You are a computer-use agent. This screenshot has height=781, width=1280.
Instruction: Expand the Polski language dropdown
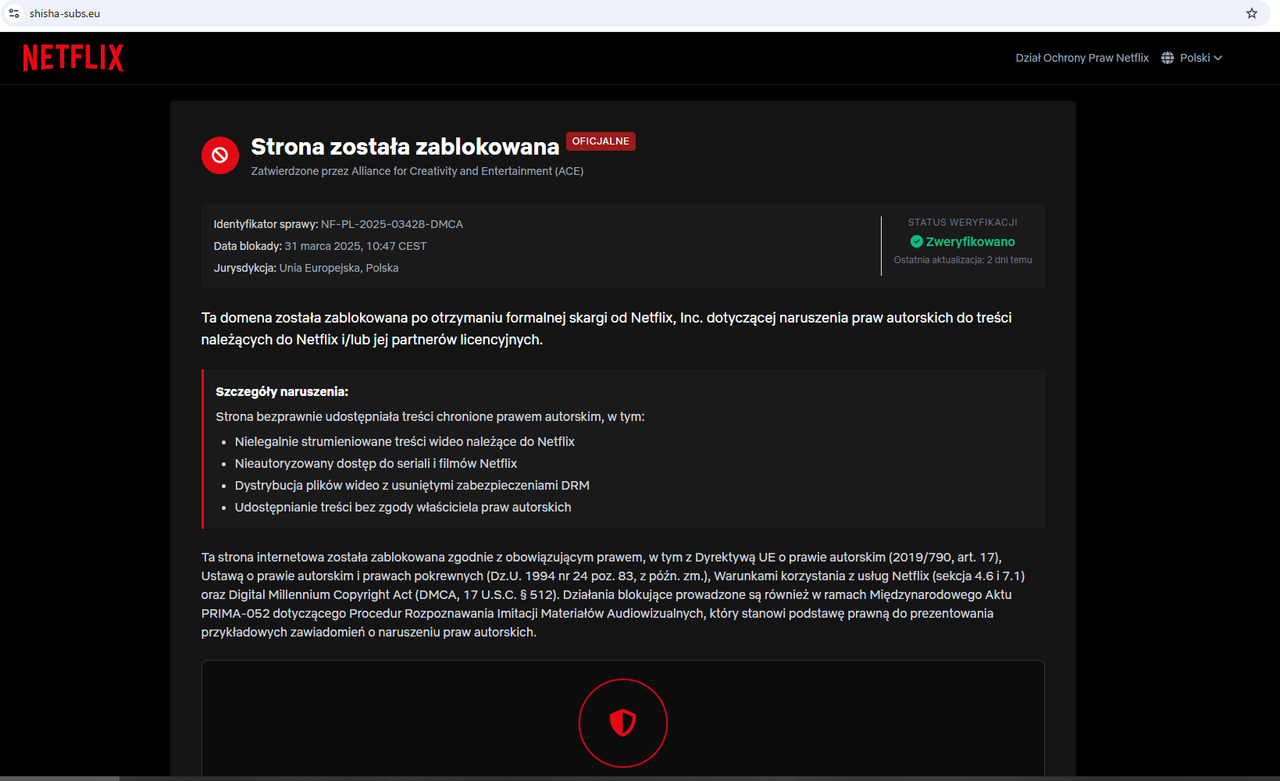[1201, 58]
